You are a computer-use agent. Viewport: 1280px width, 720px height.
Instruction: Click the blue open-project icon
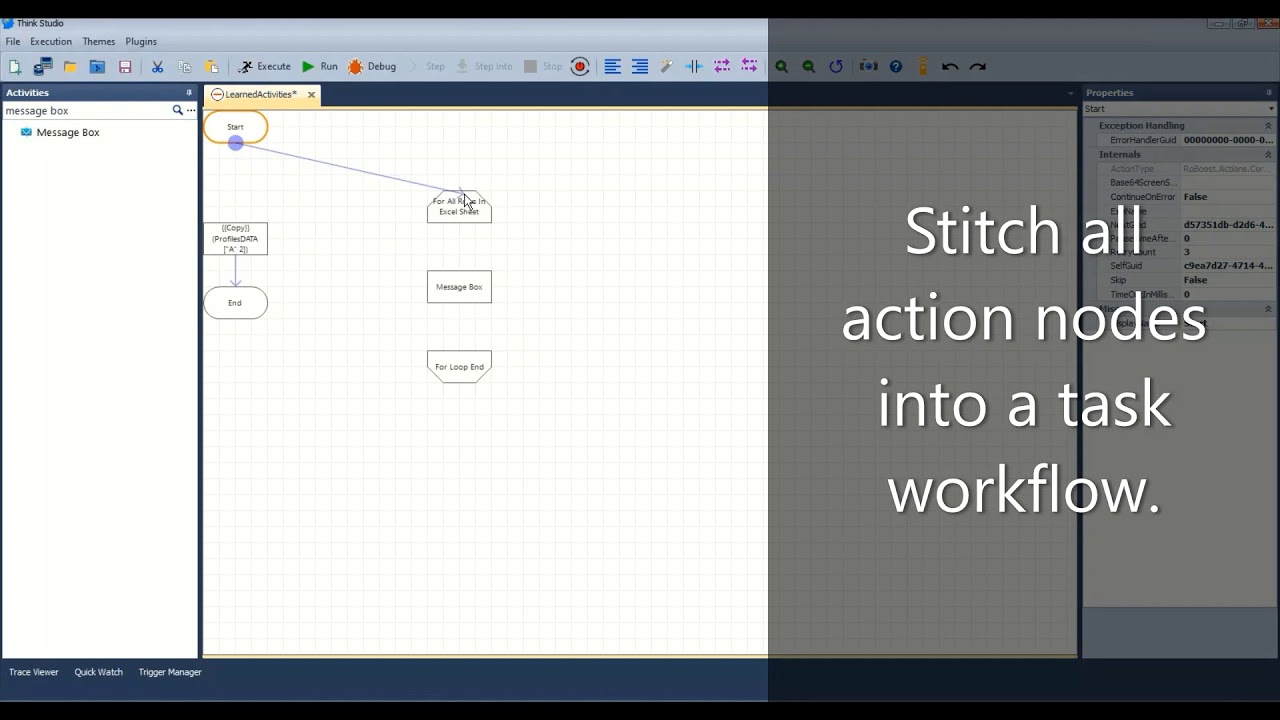coord(97,67)
